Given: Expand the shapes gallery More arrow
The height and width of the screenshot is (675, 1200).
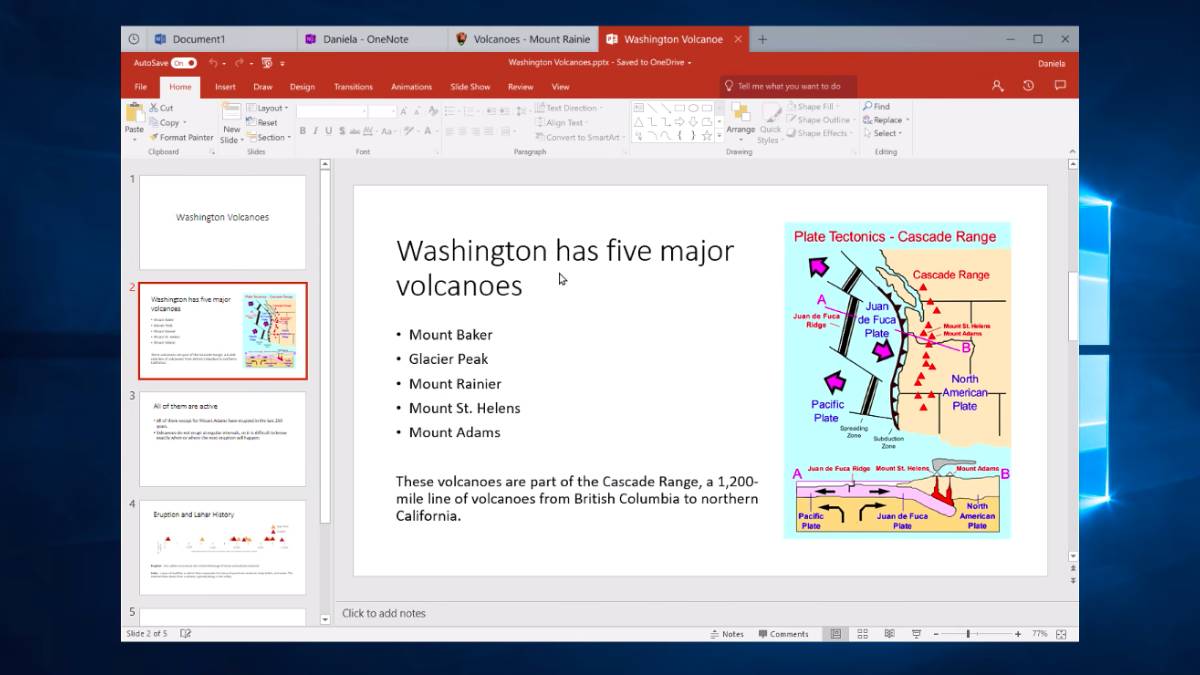Looking at the screenshot, I should click(x=719, y=136).
